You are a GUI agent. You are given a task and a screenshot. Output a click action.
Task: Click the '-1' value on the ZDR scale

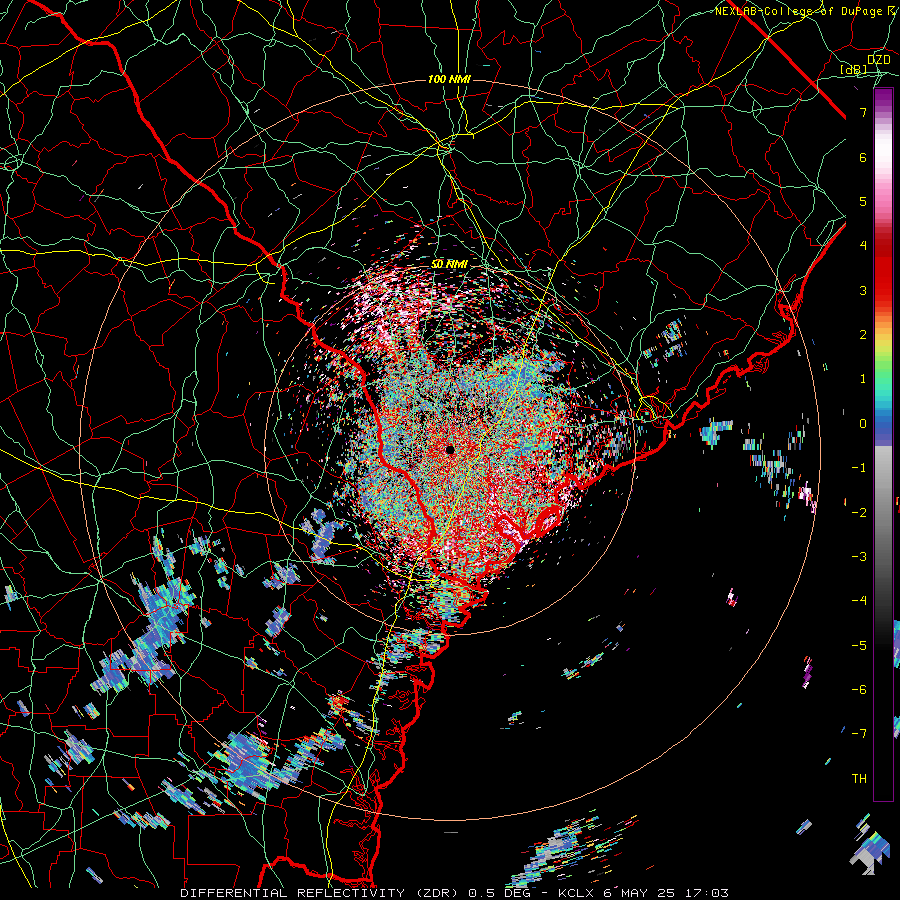859,468
